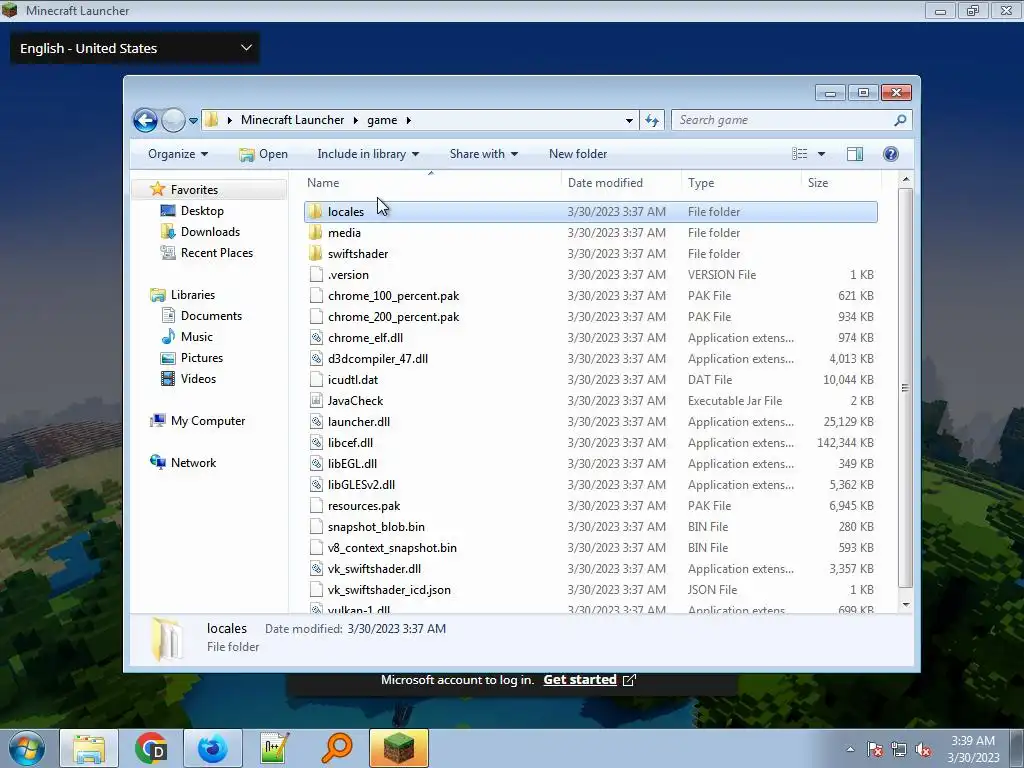Viewport: 1024px width, 768px height.
Task: Select the swiftshader folder icon
Action: coord(316,253)
